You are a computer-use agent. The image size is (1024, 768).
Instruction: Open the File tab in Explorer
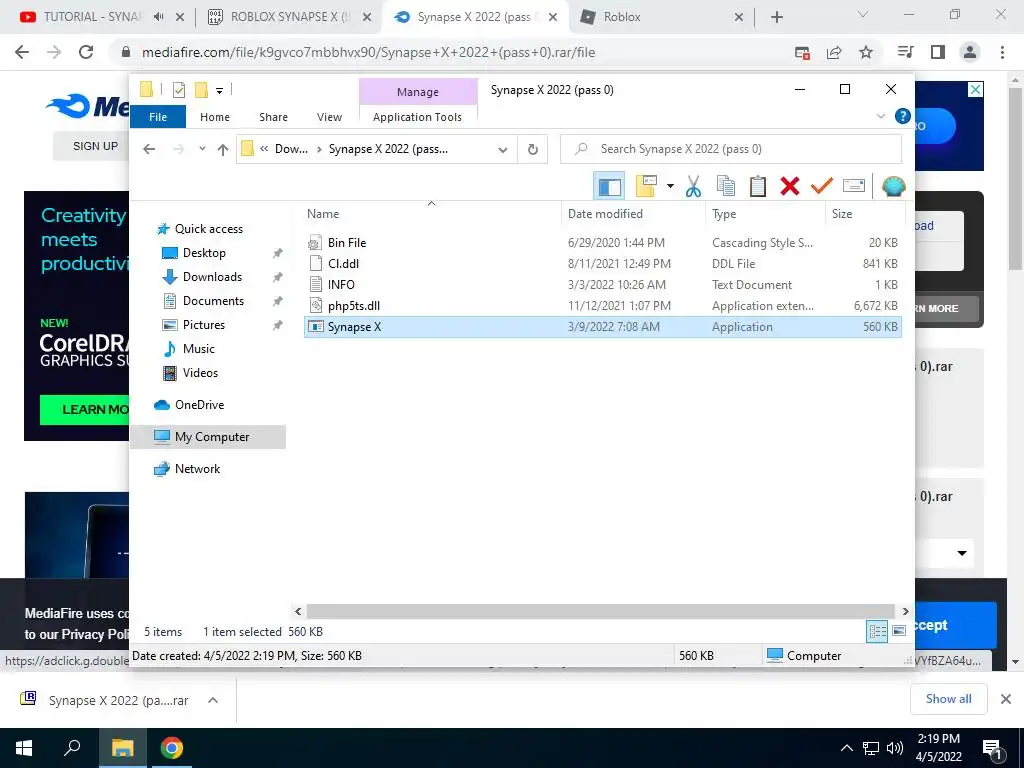[x=158, y=117]
